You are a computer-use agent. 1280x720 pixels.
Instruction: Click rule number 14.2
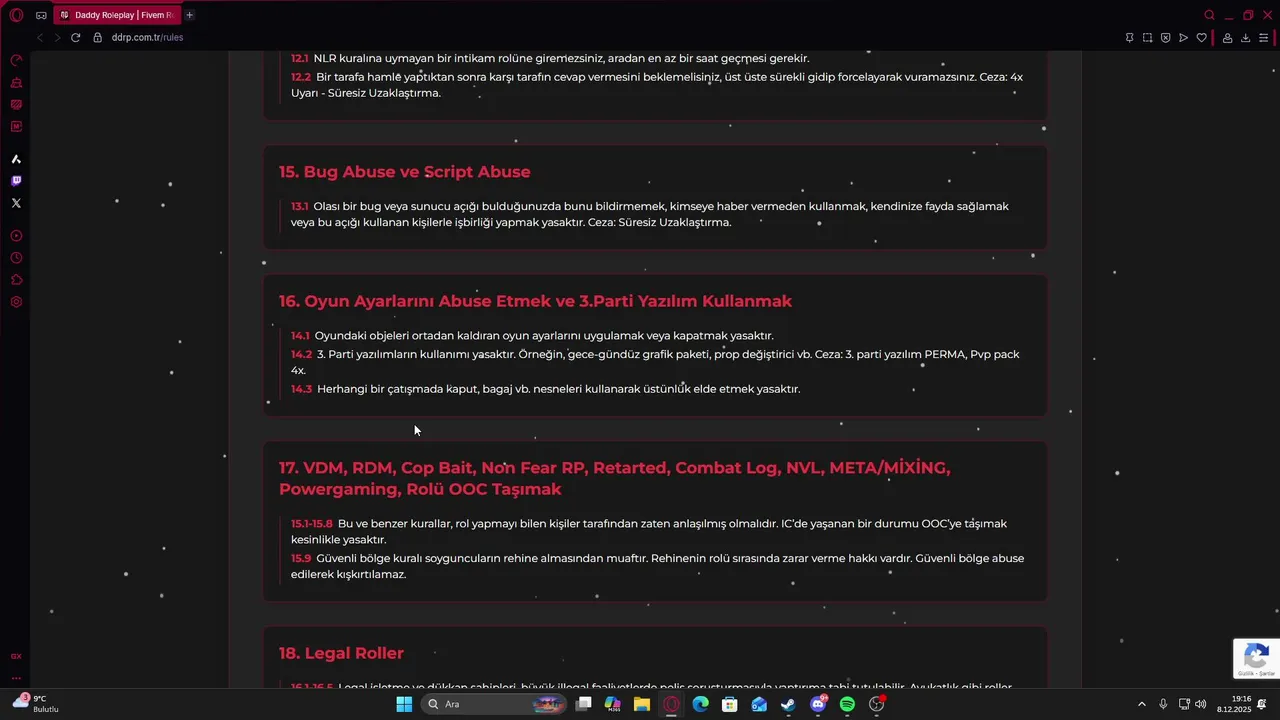coord(301,354)
